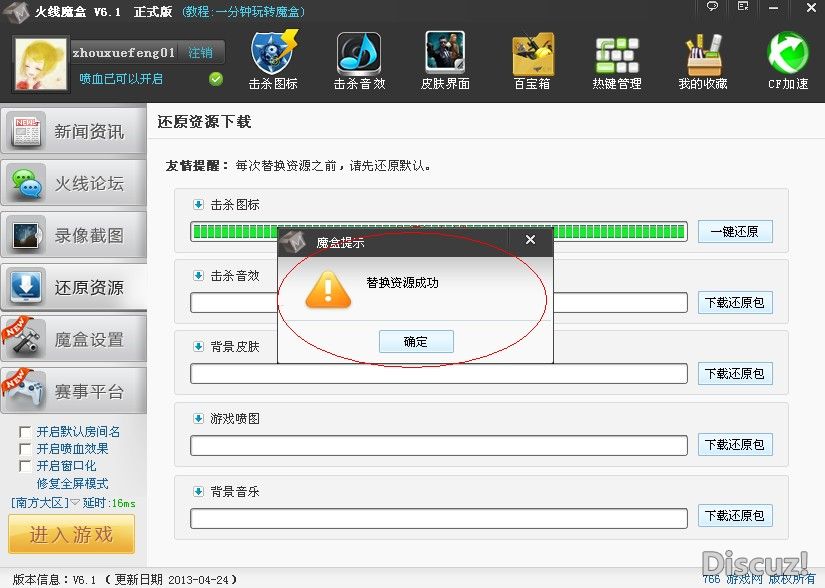
Task: Open 热键管理 hotkey management
Action: click(617, 61)
